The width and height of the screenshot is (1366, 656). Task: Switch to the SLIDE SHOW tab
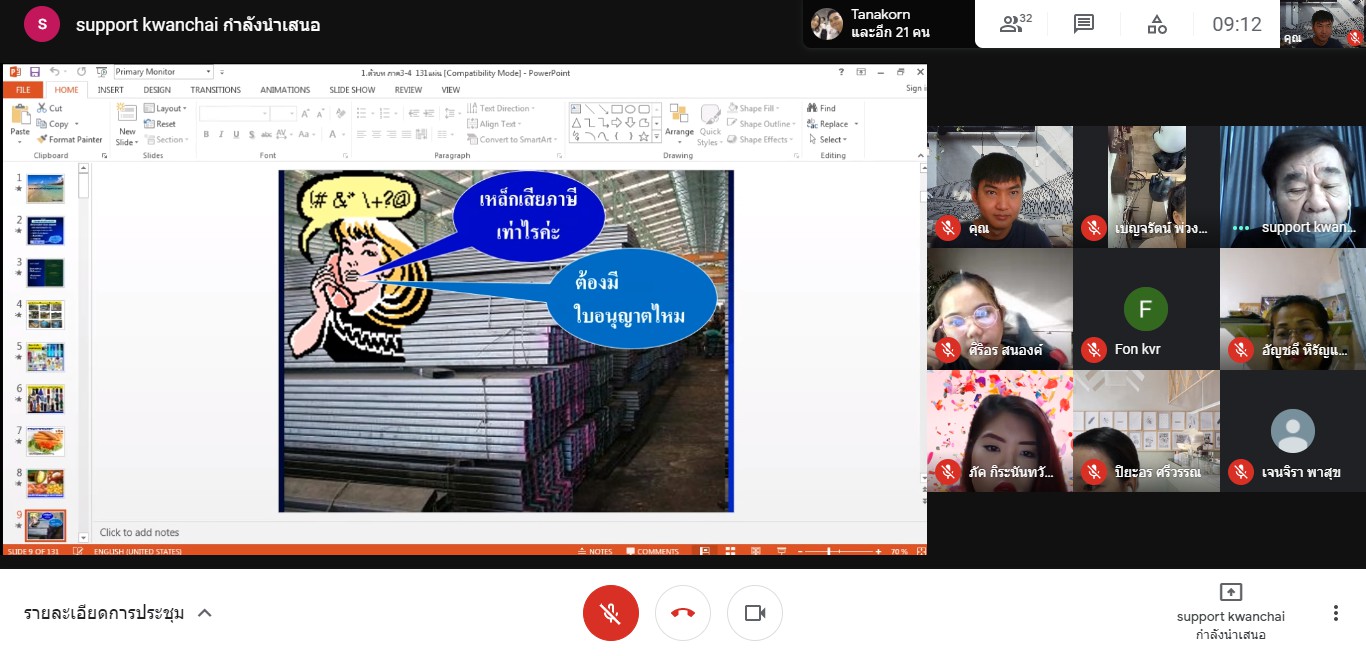pos(352,90)
